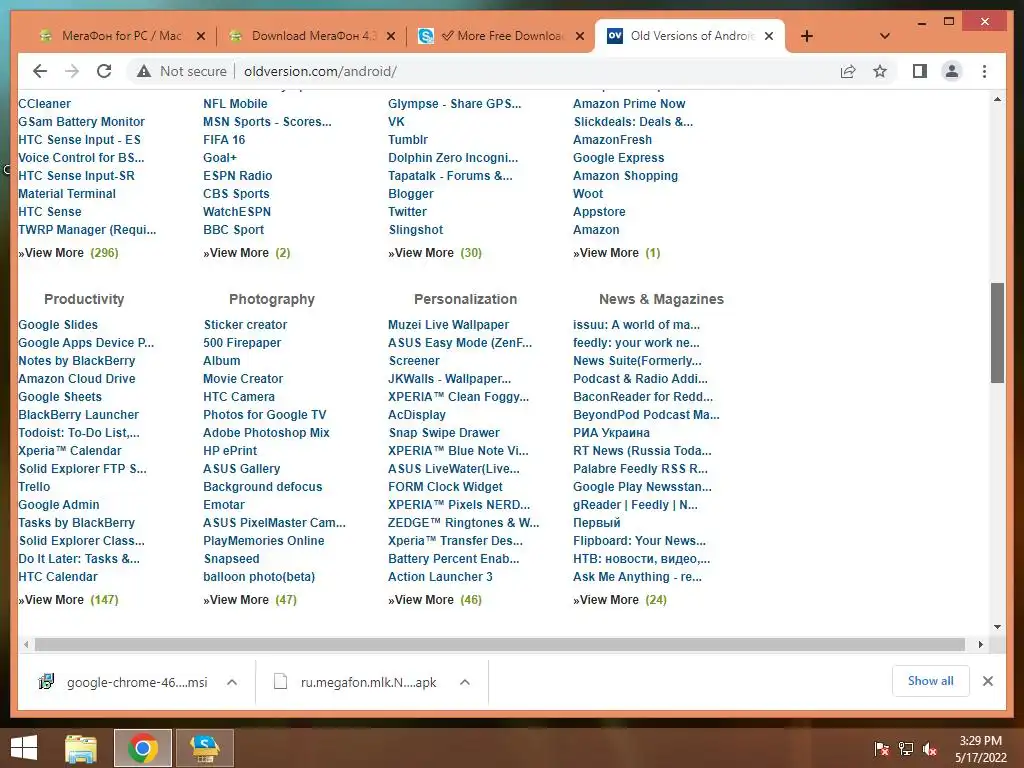Open the installer app in taskbar

click(x=204, y=748)
